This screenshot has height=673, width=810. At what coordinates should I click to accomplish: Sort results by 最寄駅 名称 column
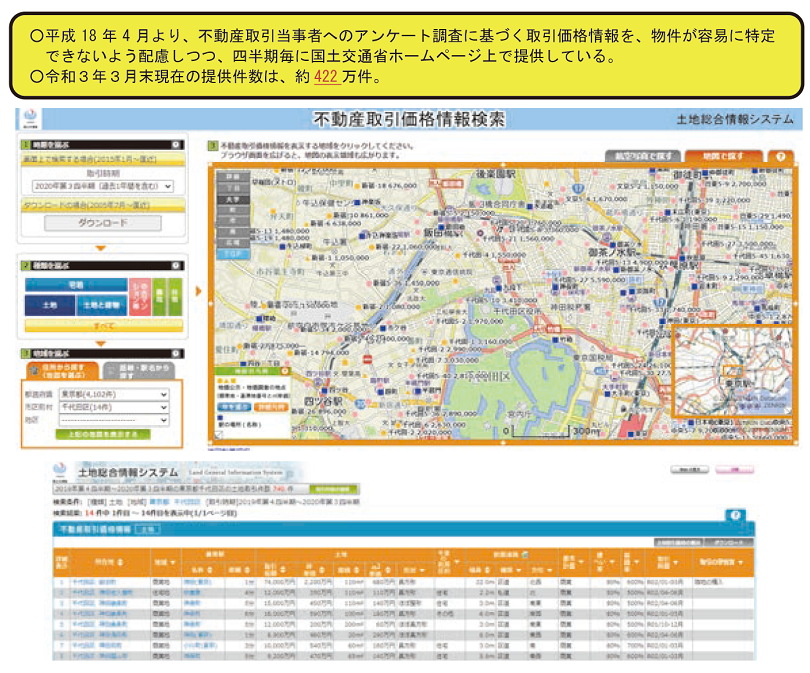[x=210, y=570]
